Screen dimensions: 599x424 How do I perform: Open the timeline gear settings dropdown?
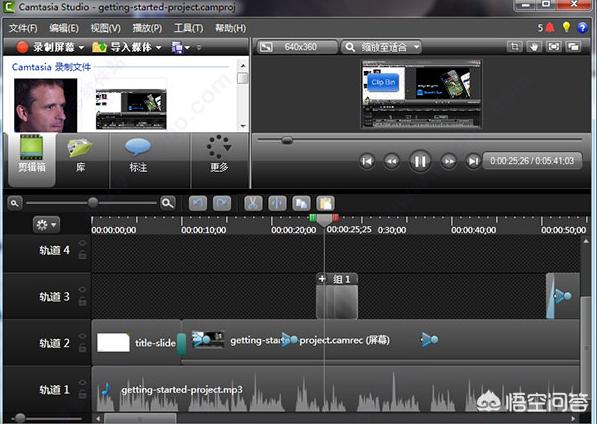click(x=46, y=225)
